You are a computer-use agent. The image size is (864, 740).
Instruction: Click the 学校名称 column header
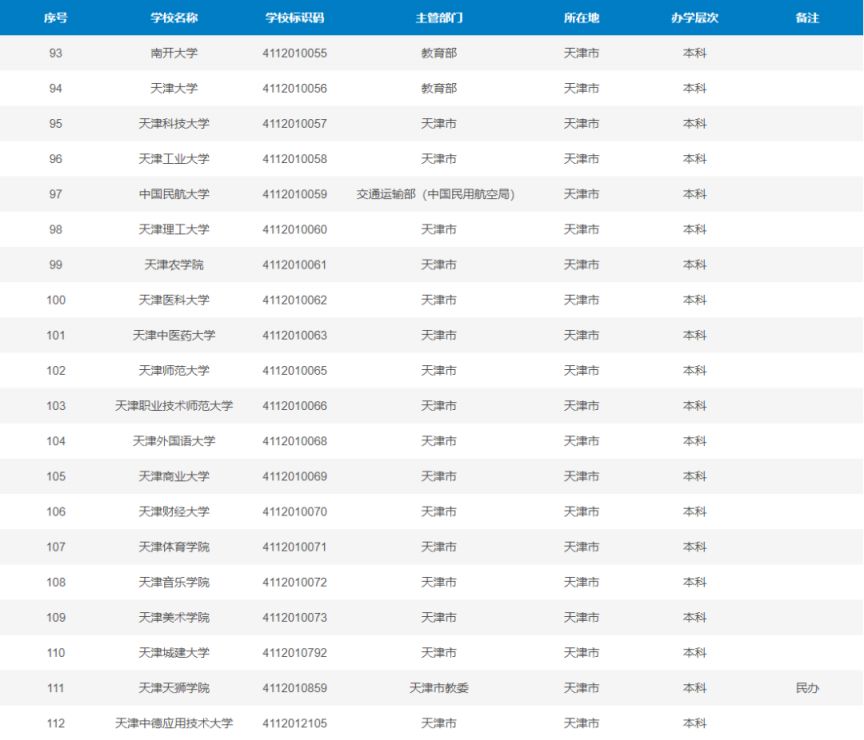174,18
